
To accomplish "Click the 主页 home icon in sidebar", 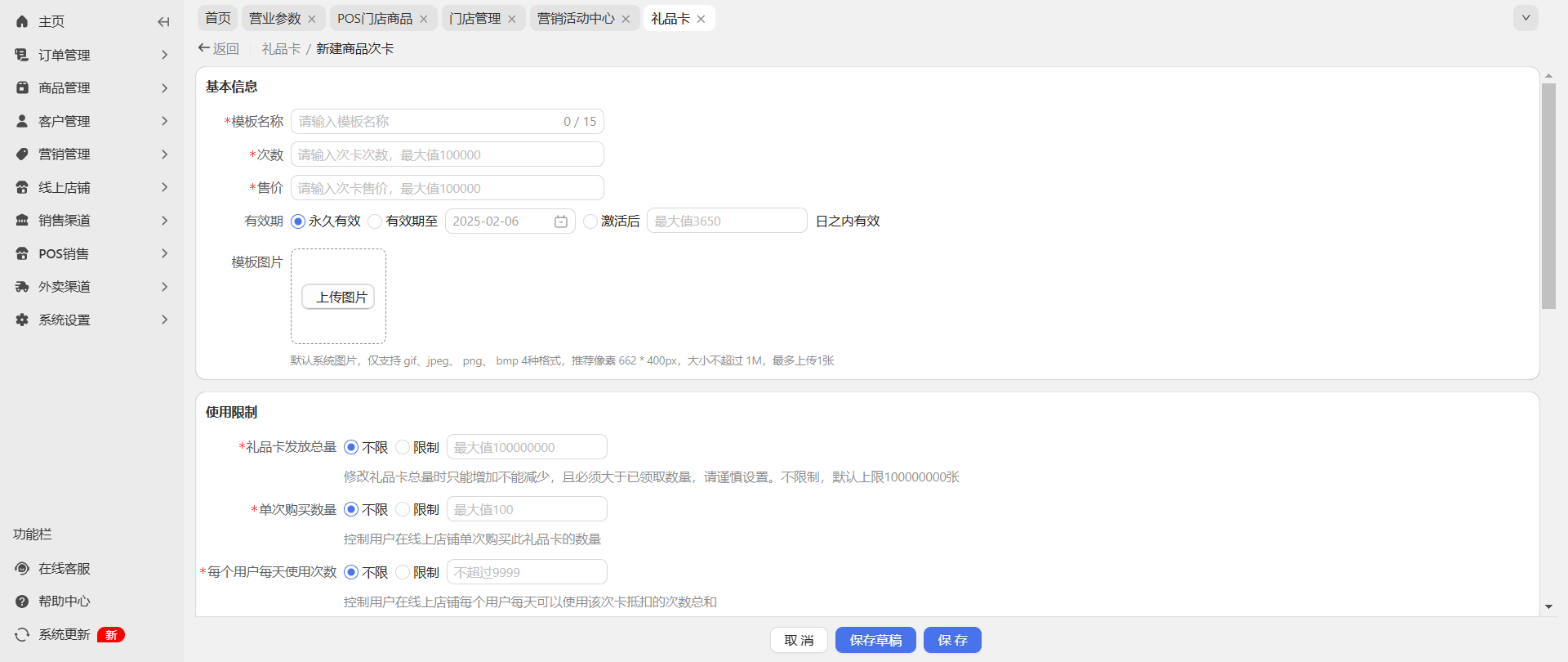I will [x=22, y=22].
